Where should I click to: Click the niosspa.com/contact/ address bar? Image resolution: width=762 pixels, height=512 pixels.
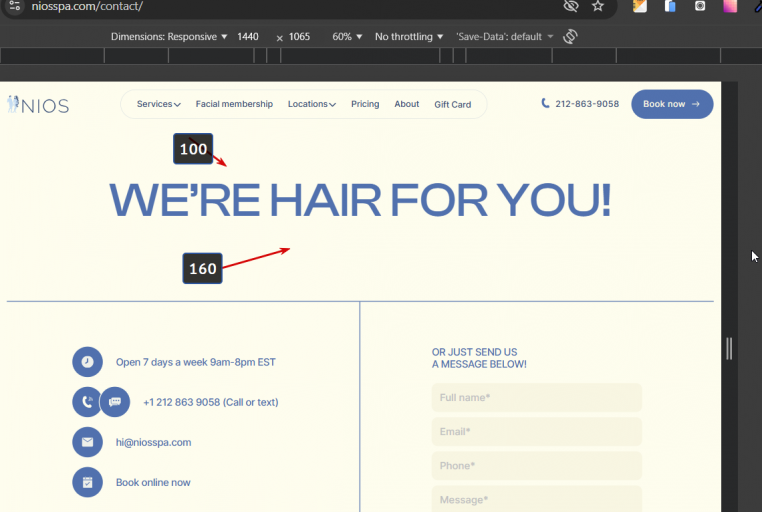click(x=87, y=6)
